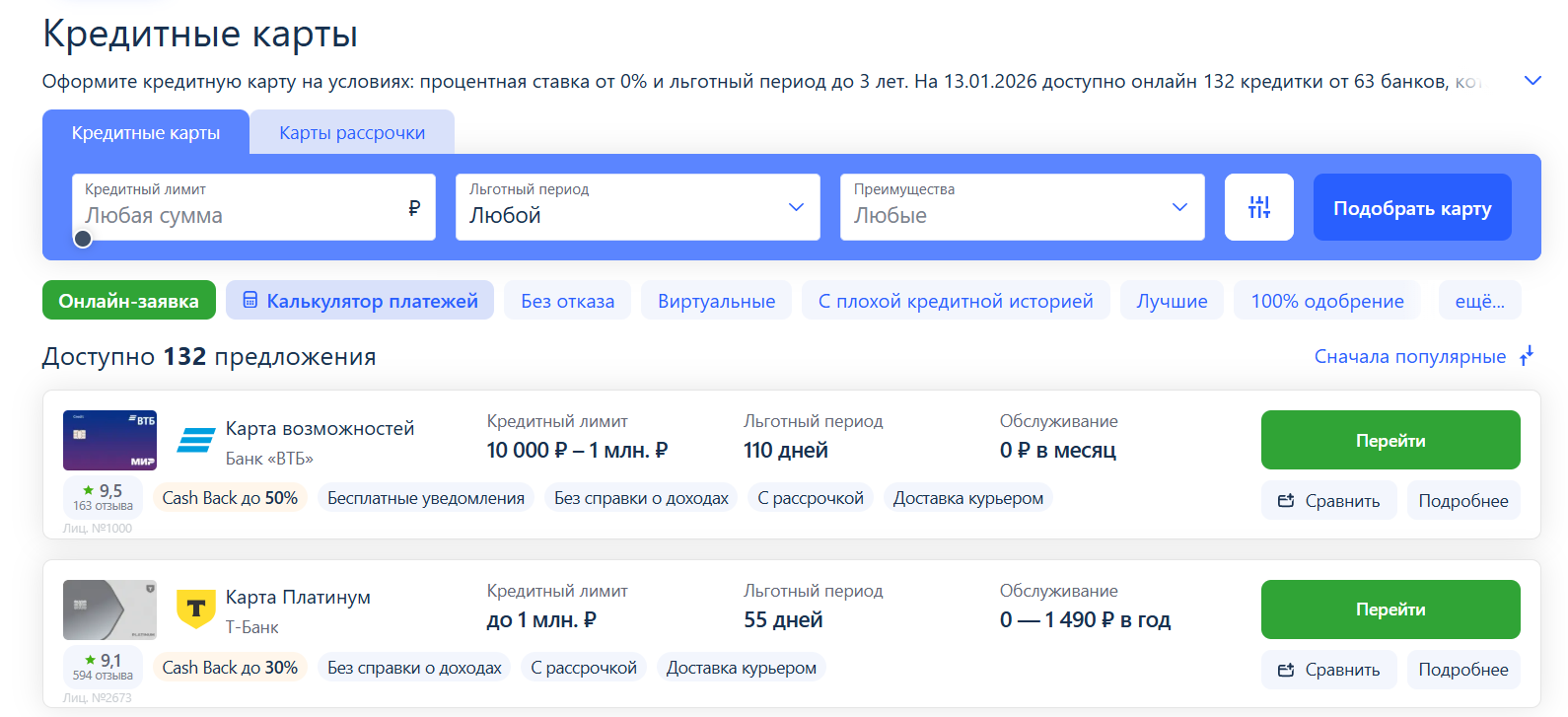Open rating 9,1 reviews for T-Bank card
This screenshot has height=717, width=1568.
tap(103, 667)
